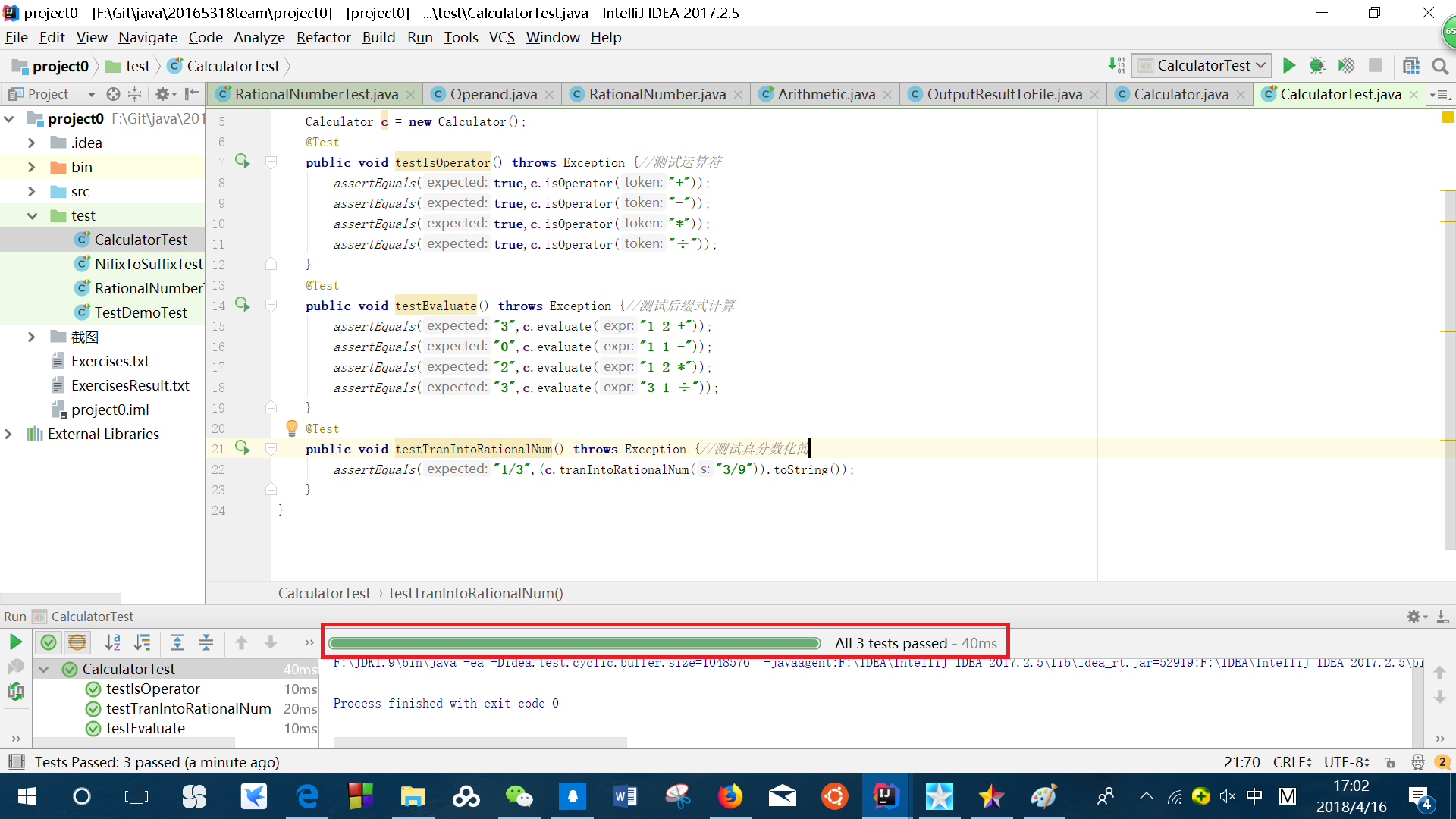Go to previous failed test arrow
The image size is (1456, 819).
(241, 642)
